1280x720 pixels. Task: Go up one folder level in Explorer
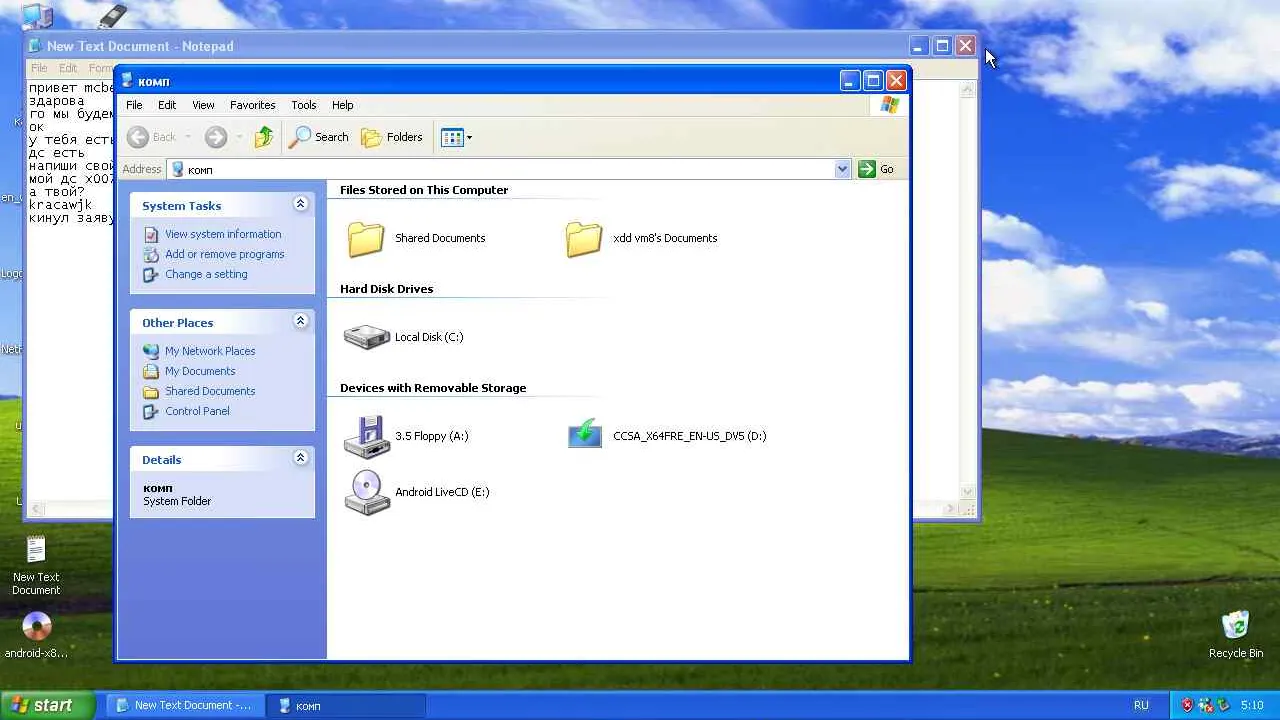pyautogui.click(x=264, y=137)
